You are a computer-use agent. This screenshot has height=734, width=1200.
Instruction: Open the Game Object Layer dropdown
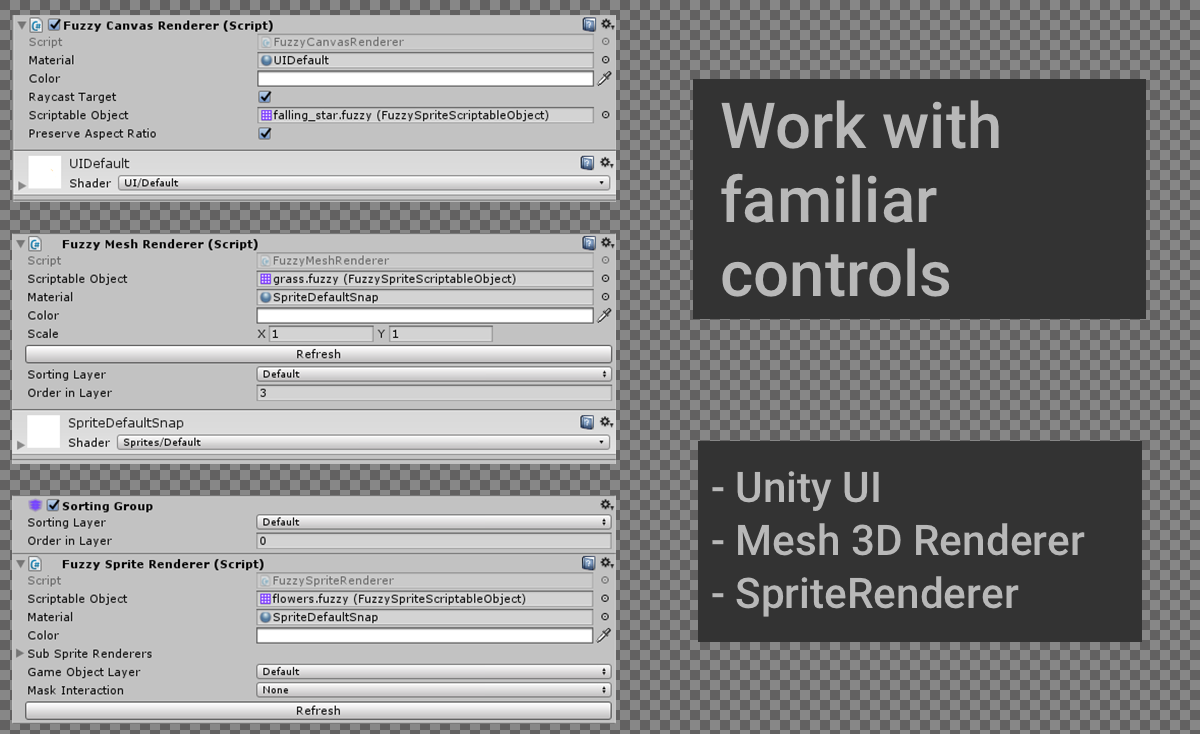(434, 672)
